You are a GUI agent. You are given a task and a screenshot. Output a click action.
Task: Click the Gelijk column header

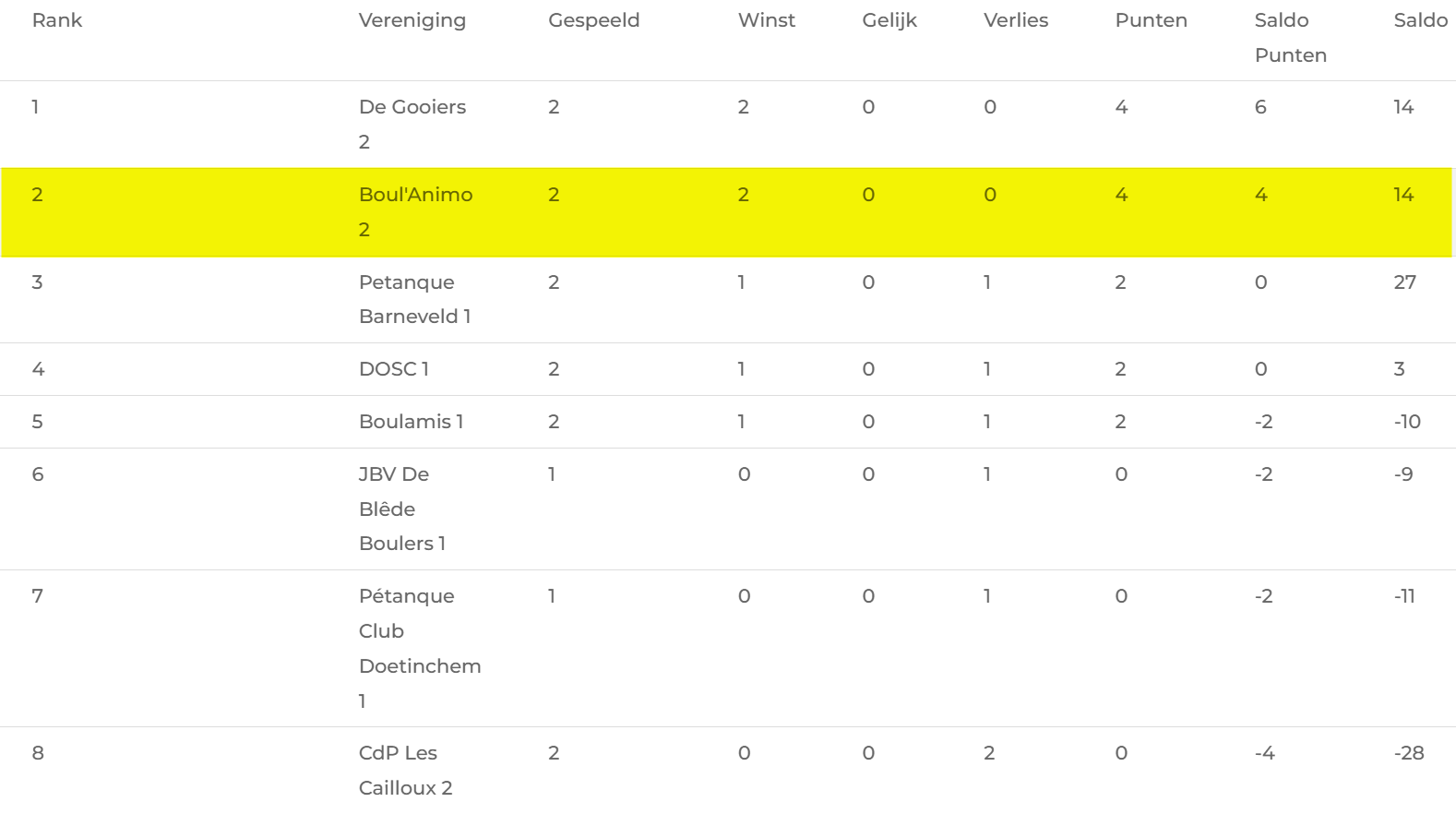click(889, 20)
